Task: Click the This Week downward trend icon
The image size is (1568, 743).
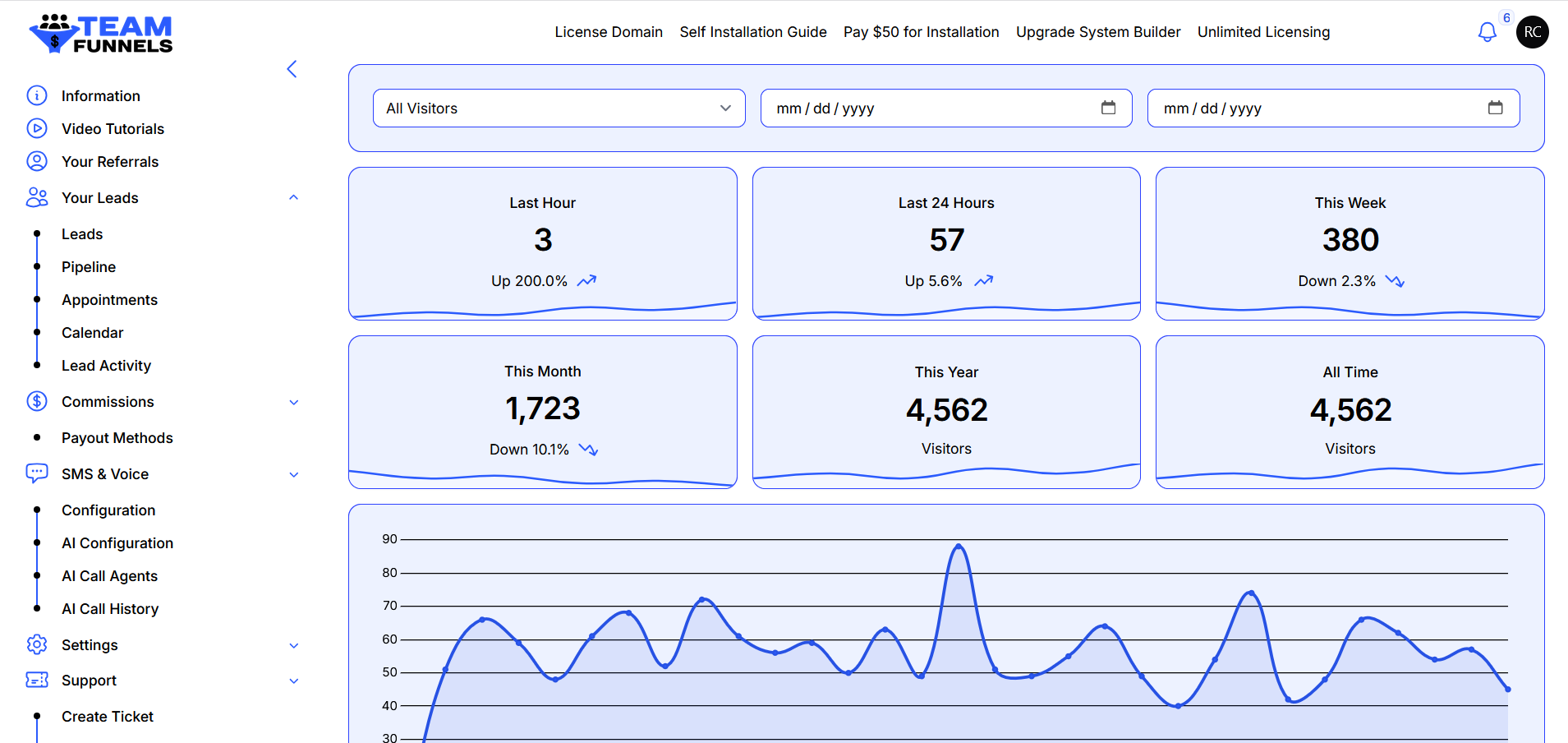Action: [x=1395, y=281]
